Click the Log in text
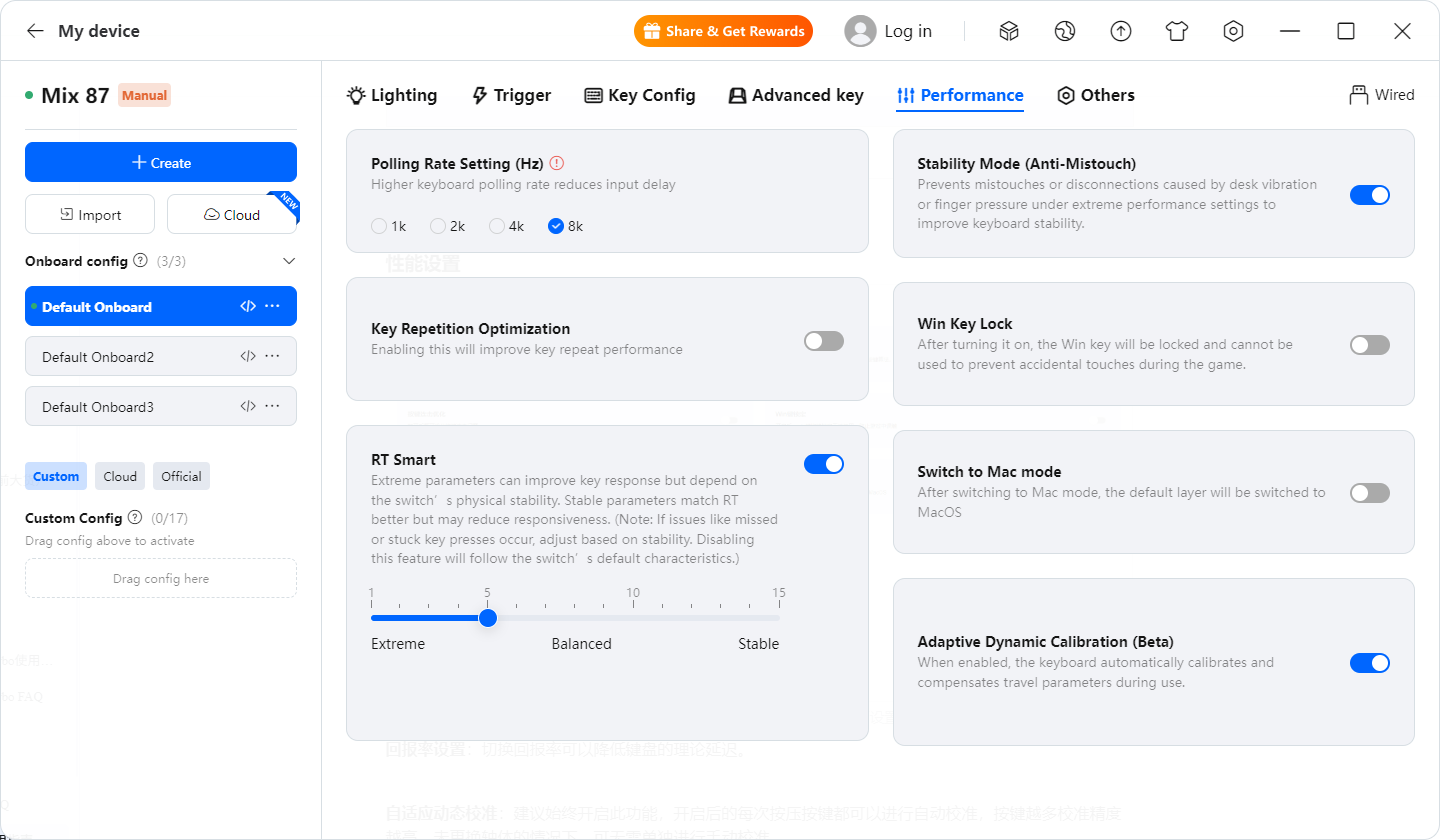 coord(908,31)
